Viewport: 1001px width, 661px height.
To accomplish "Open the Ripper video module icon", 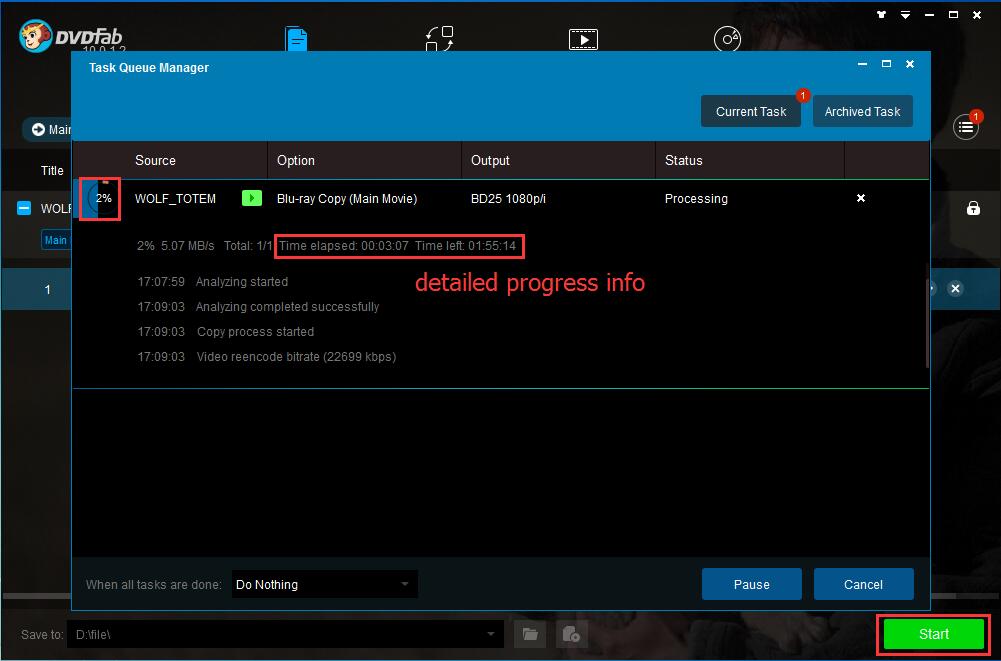I will point(583,39).
